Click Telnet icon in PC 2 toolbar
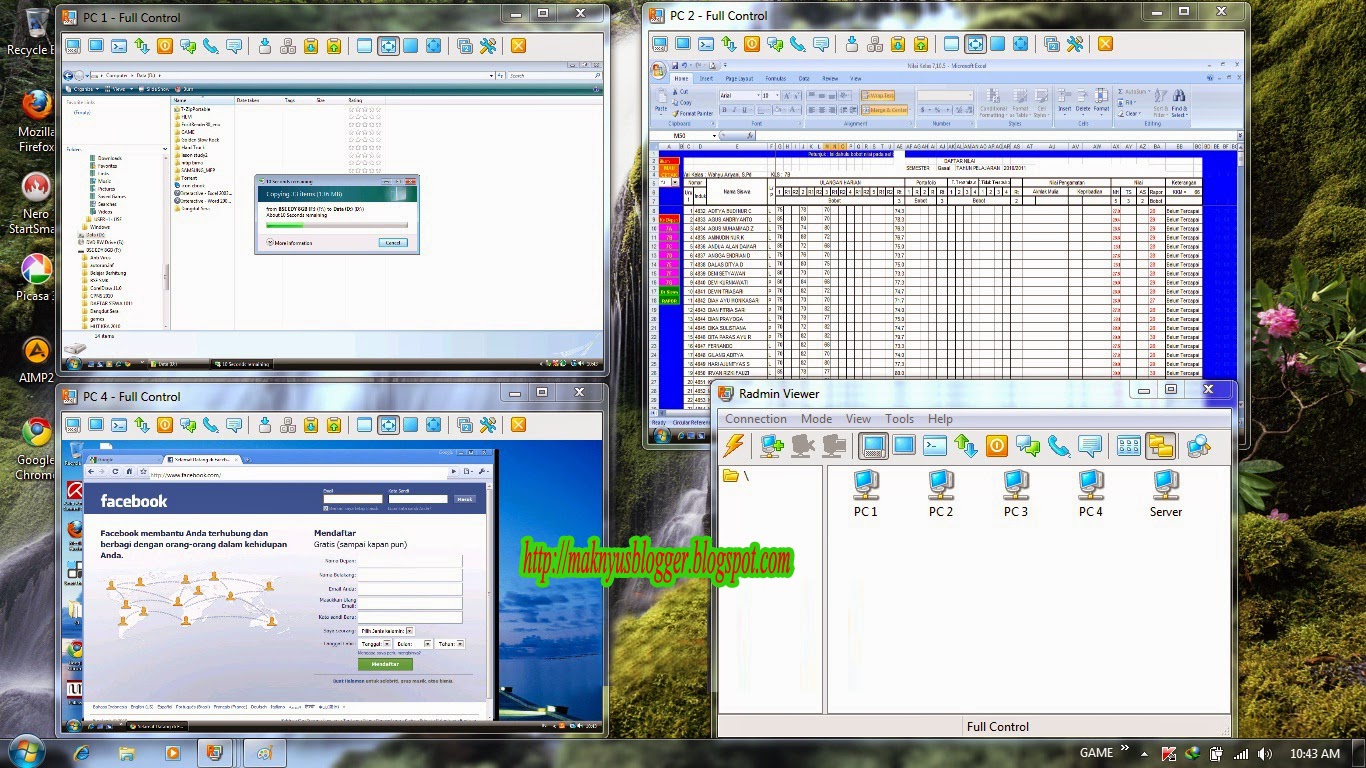The height and width of the screenshot is (768, 1366). click(706, 44)
